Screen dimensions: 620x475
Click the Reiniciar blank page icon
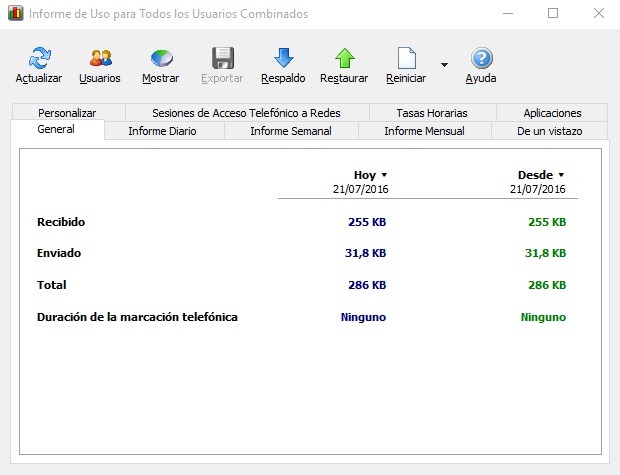(x=405, y=58)
